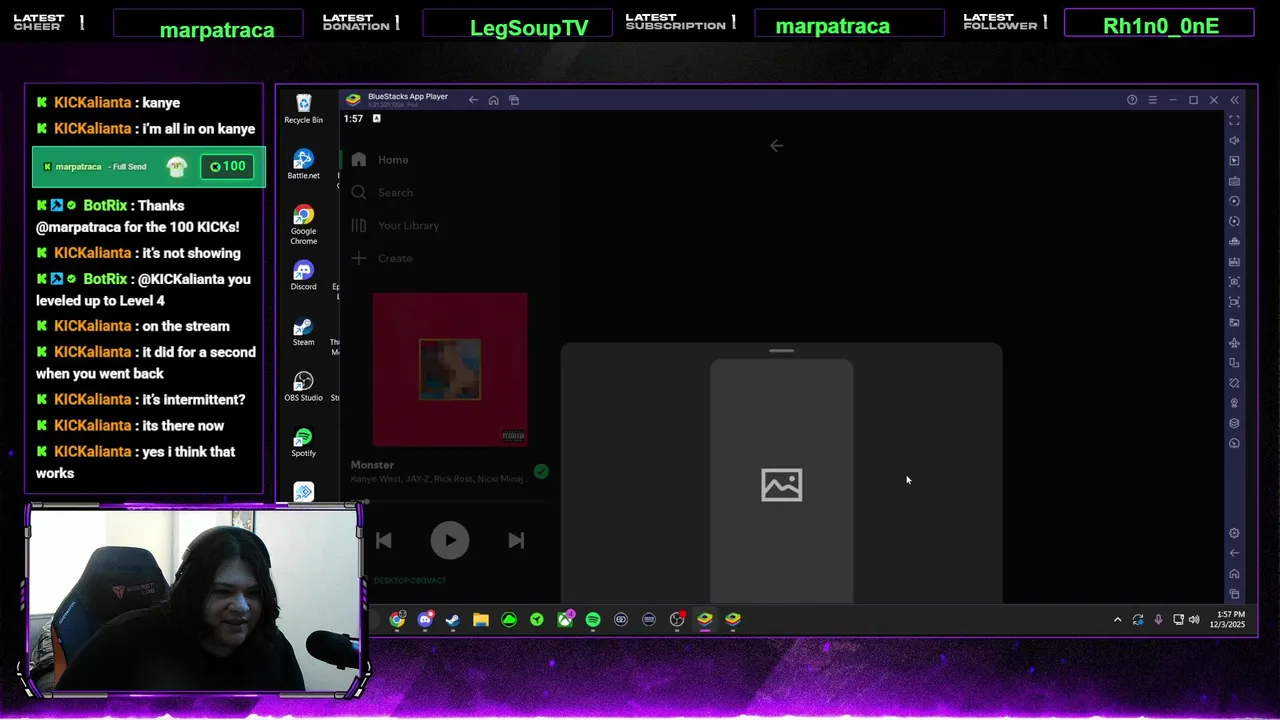Click the Android back arrow in BlueStacks sidebar bottom
Screen dimensions: 1280x720
(x=1234, y=553)
